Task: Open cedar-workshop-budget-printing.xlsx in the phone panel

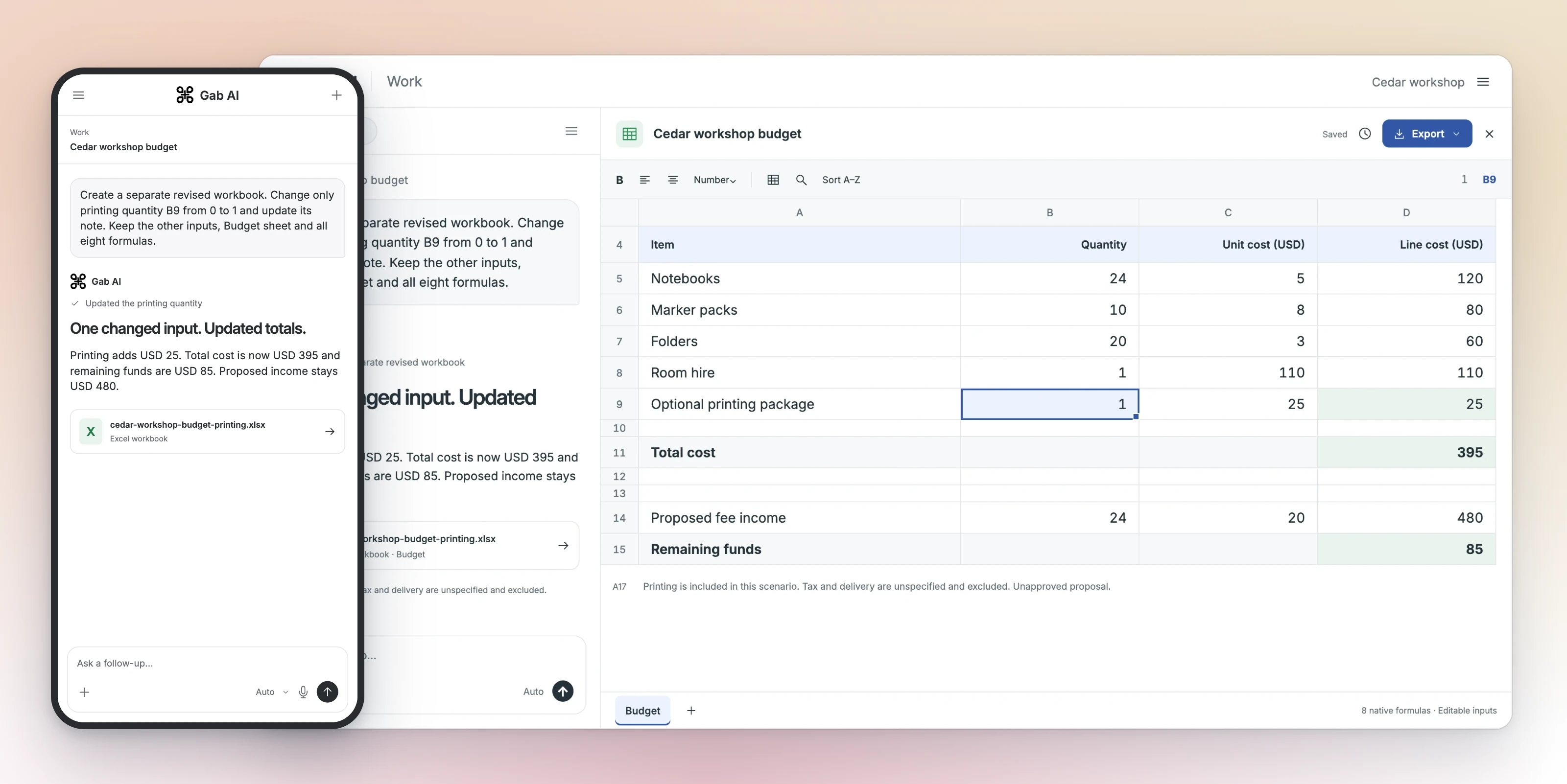Action: [x=208, y=431]
